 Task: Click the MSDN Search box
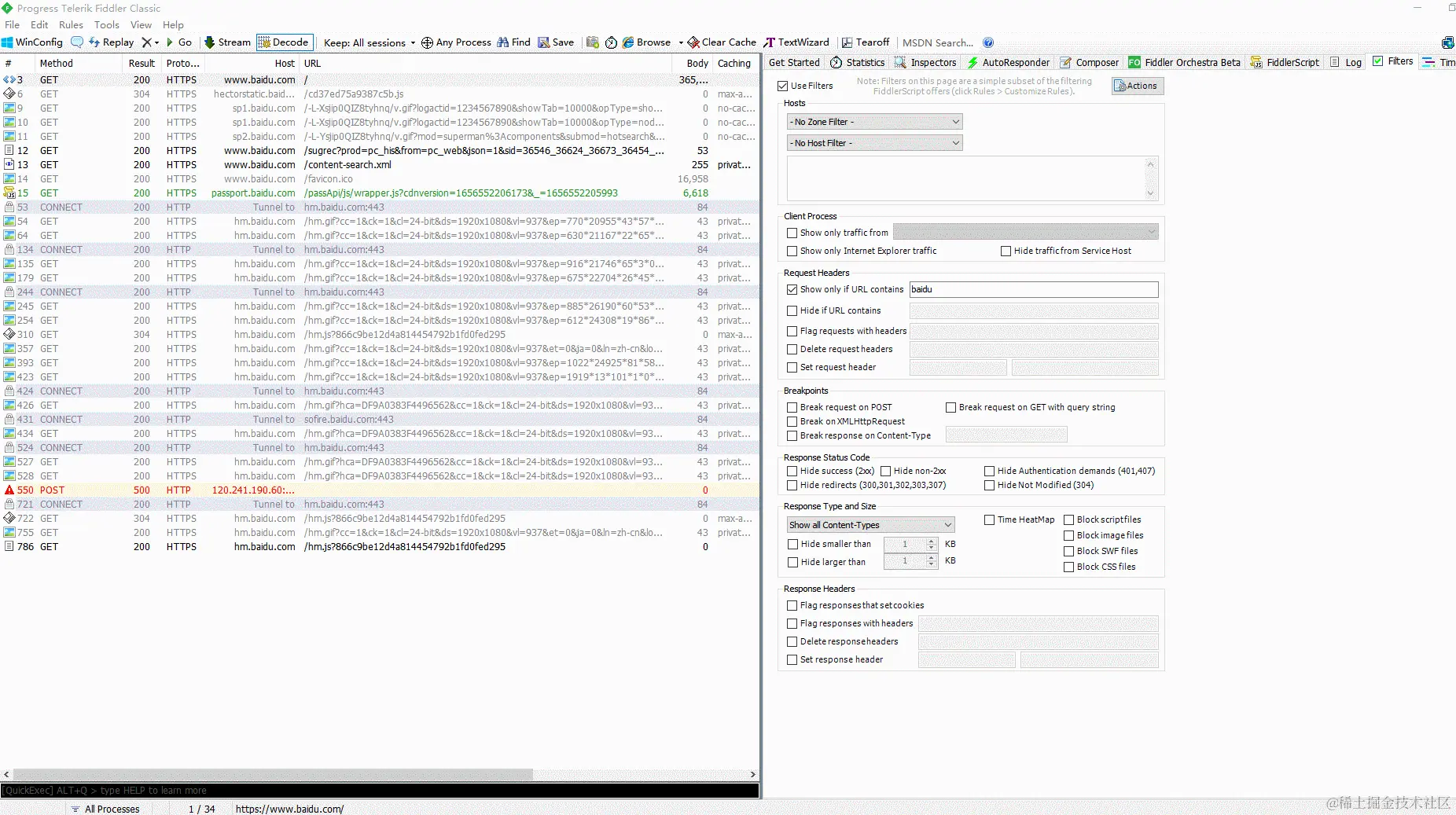938,42
